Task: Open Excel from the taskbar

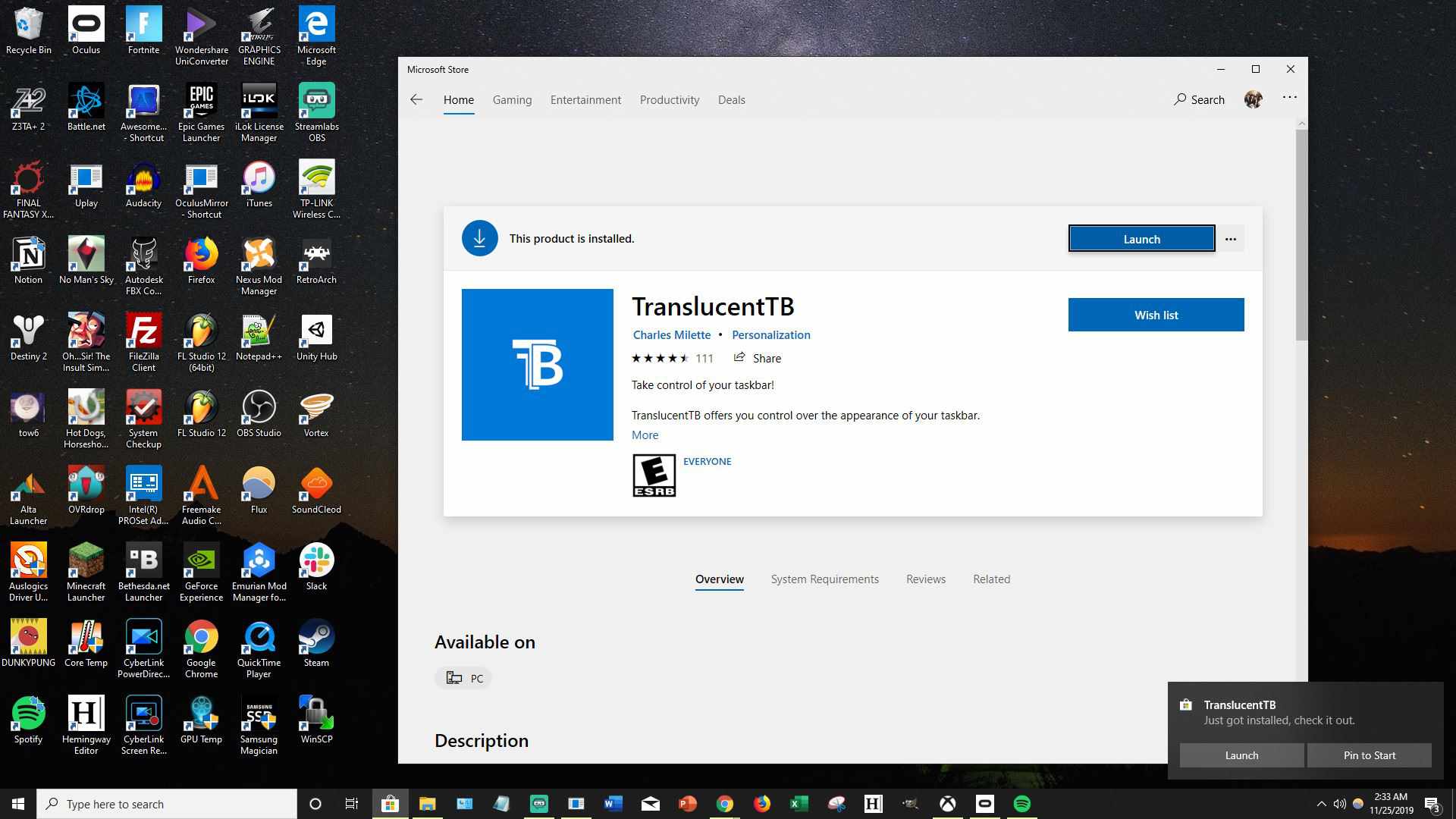Action: click(799, 804)
